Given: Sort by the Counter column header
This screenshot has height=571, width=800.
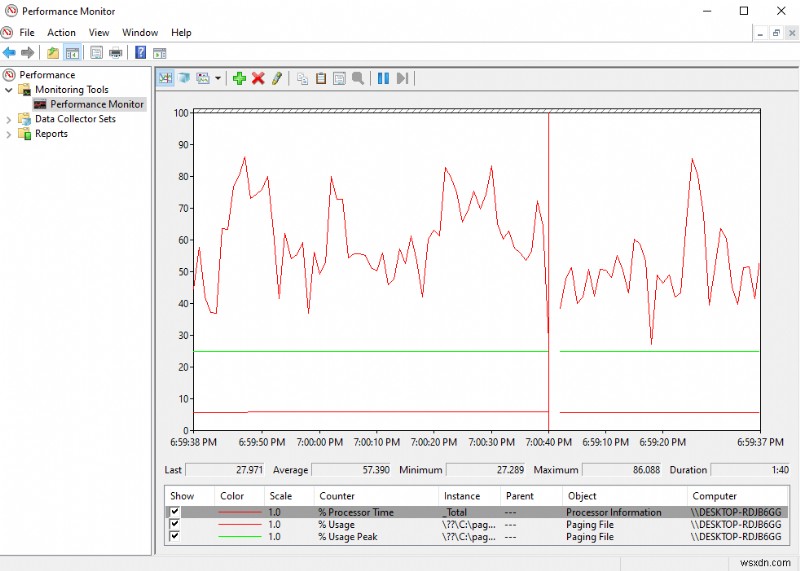Looking at the screenshot, I should pyautogui.click(x=337, y=496).
